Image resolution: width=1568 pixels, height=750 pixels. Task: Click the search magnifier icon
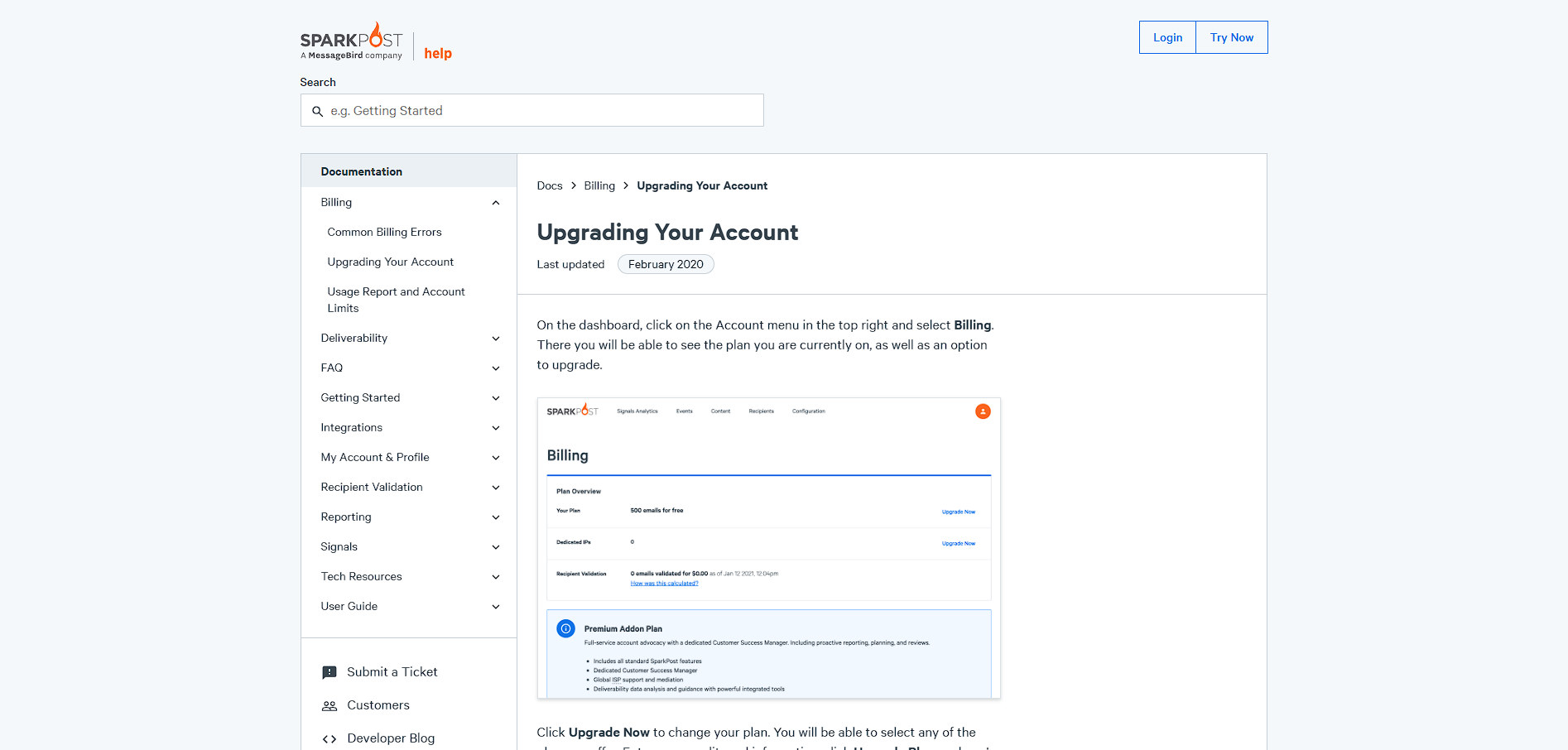[317, 111]
